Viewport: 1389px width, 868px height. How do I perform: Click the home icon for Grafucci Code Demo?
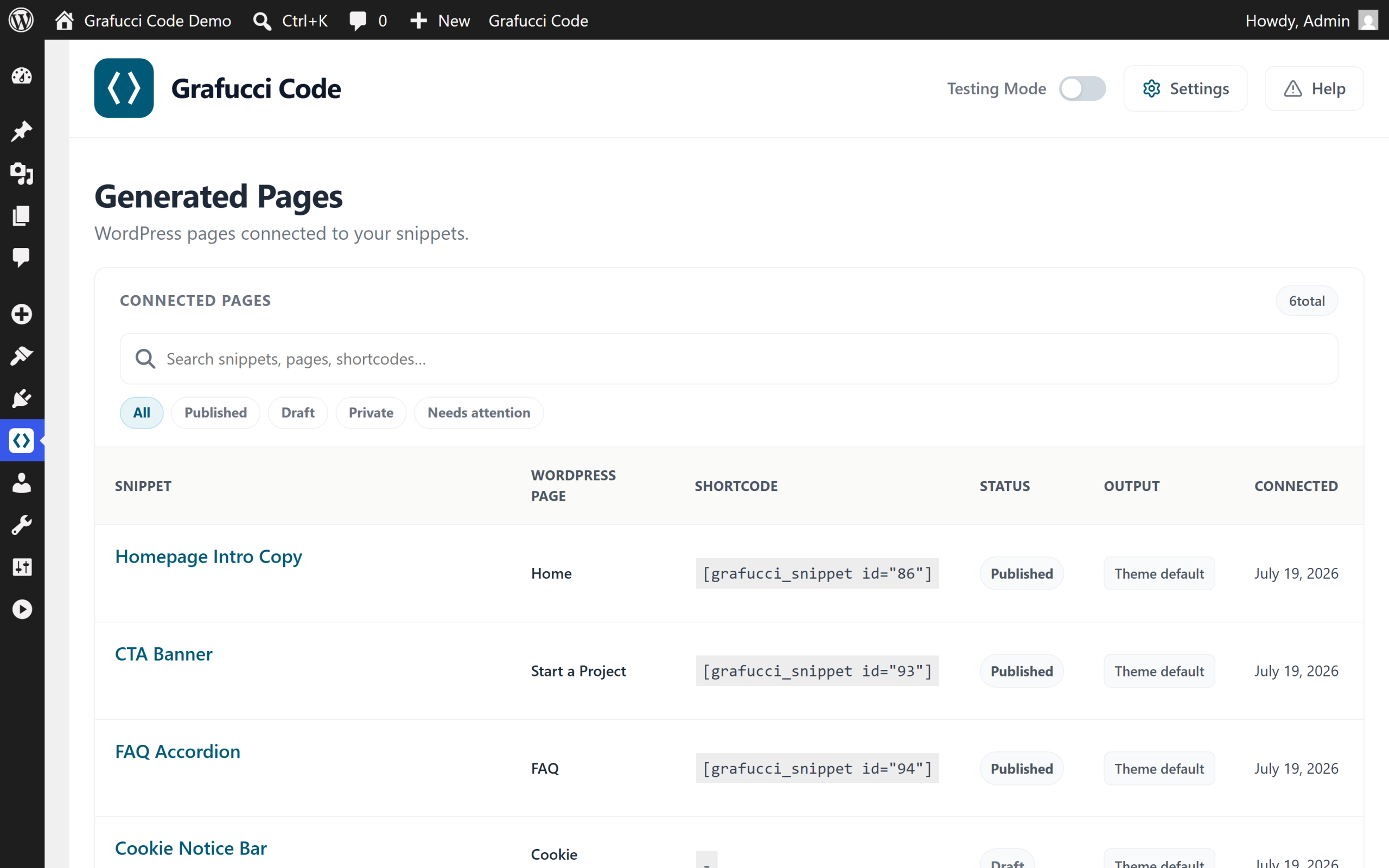(64, 20)
